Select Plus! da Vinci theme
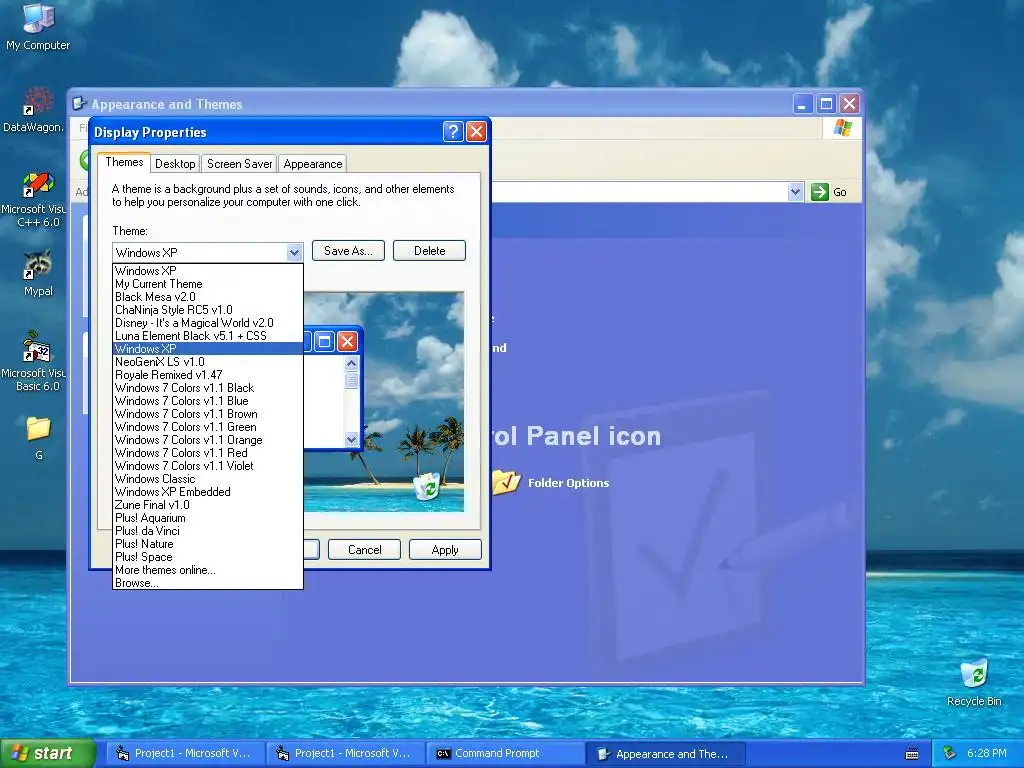The height and width of the screenshot is (768, 1024). click(x=208, y=531)
